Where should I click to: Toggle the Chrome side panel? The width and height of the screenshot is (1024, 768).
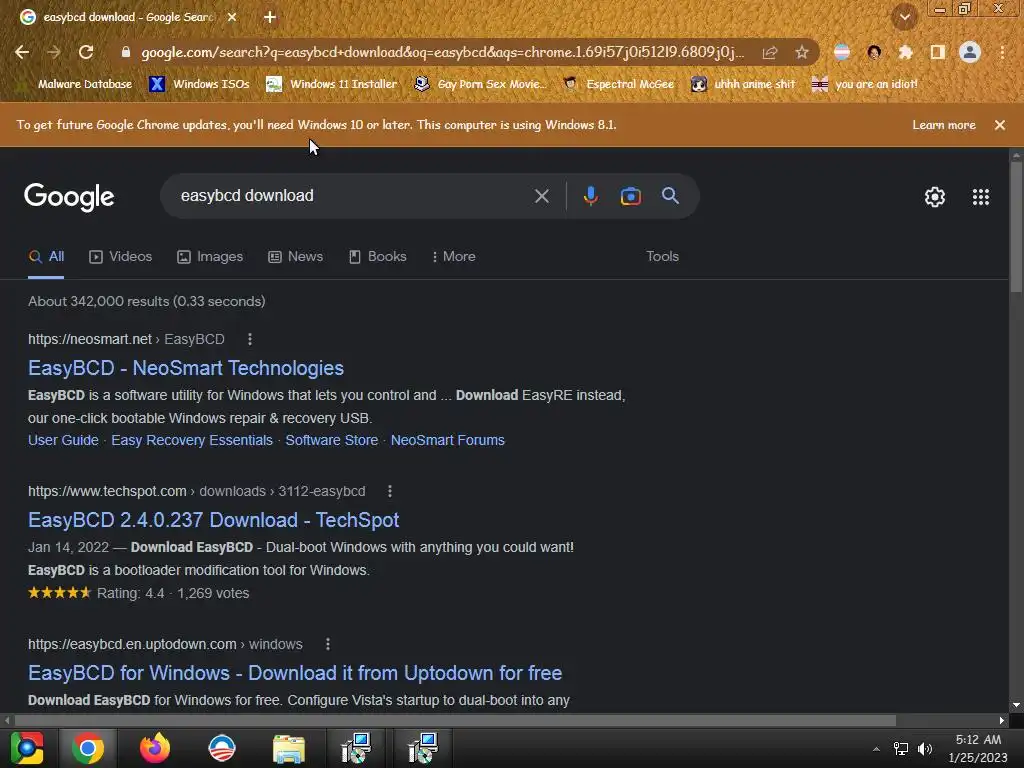pos(938,52)
